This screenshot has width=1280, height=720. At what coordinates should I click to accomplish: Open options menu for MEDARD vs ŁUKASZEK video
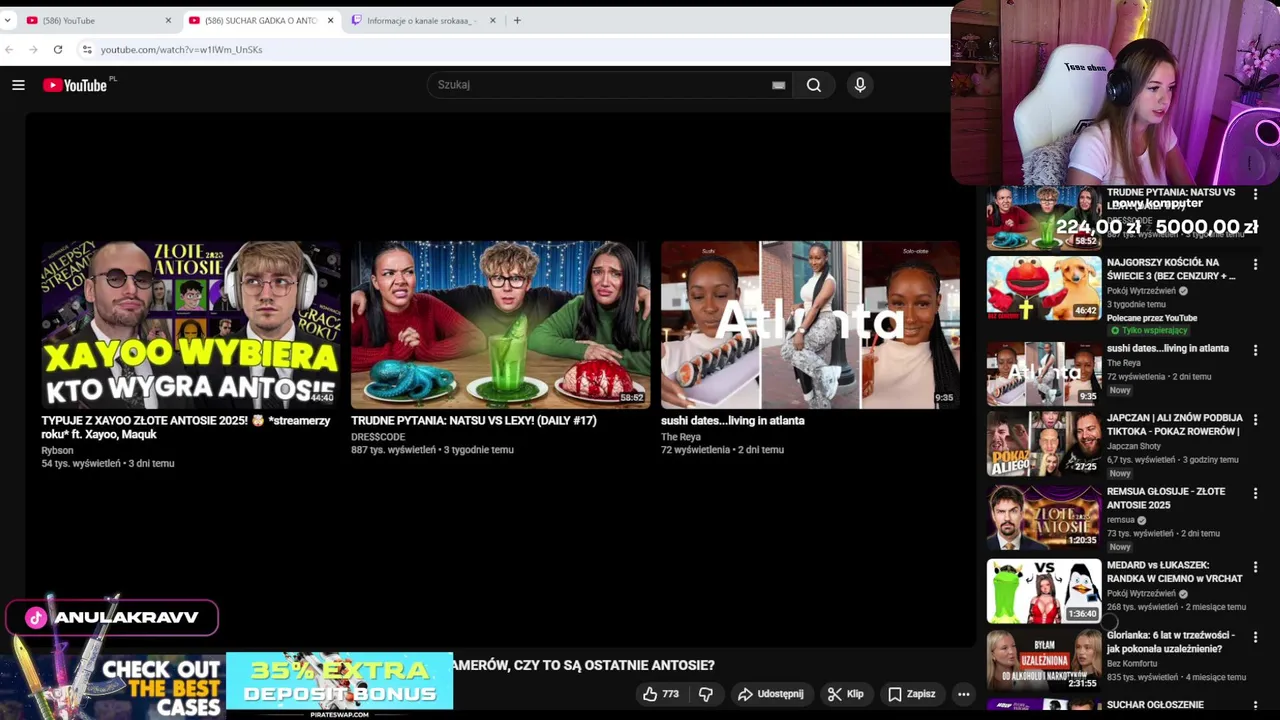(x=1255, y=567)
